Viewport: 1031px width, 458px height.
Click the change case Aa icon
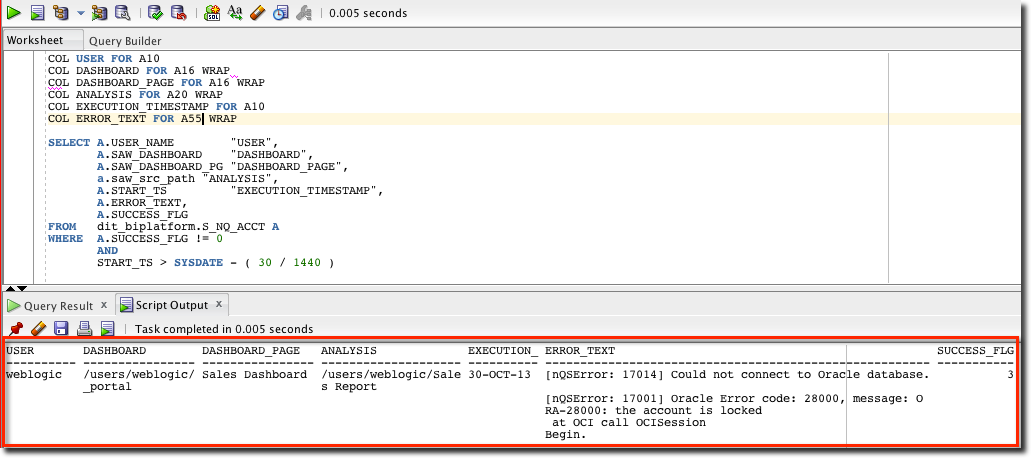[235, 12]
